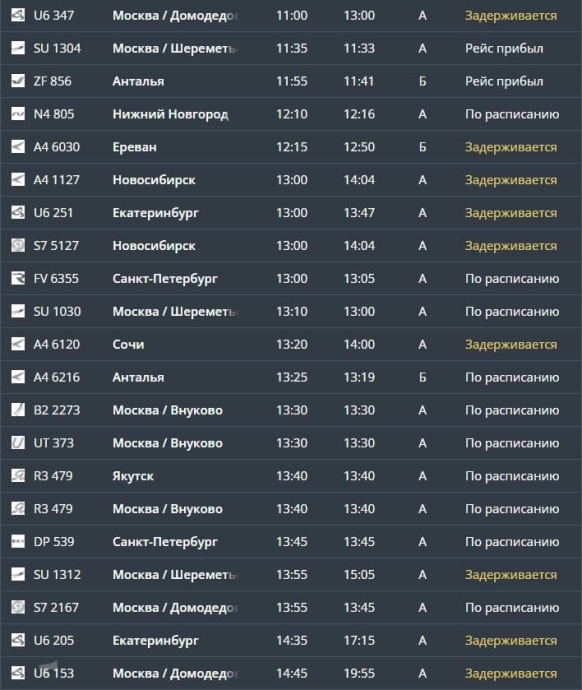Screen dimensions: 582x690
Task: Click the Azimuth icon next to A4 6030
Action: 18,147
